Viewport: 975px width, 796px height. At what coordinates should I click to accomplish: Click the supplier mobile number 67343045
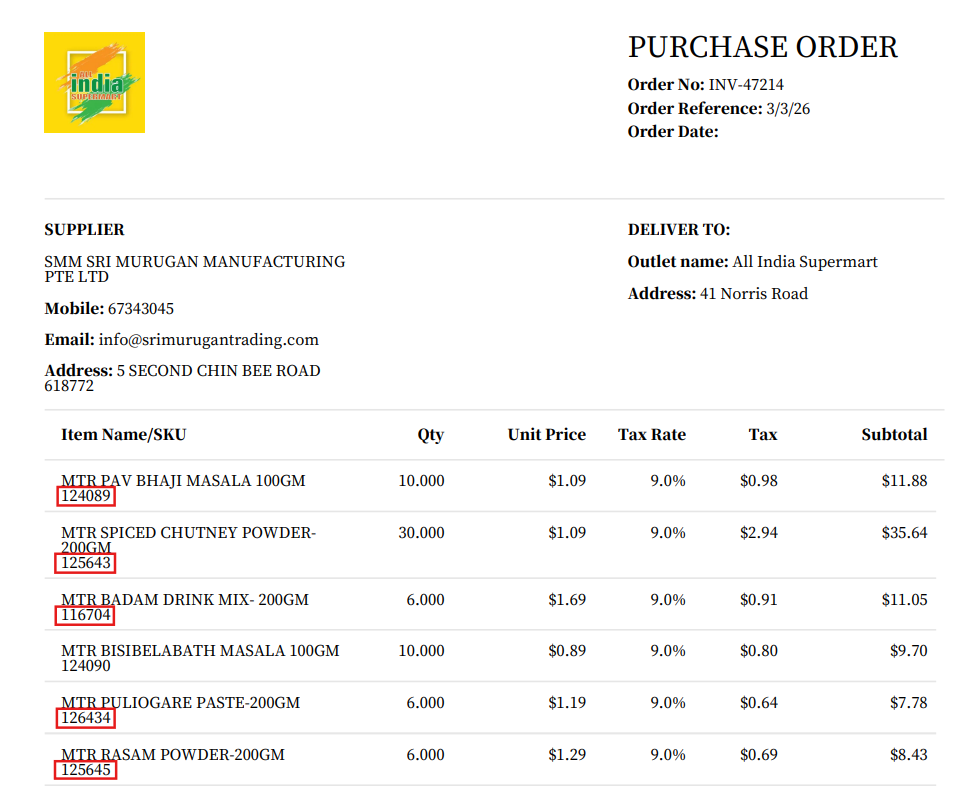[141, 309]
